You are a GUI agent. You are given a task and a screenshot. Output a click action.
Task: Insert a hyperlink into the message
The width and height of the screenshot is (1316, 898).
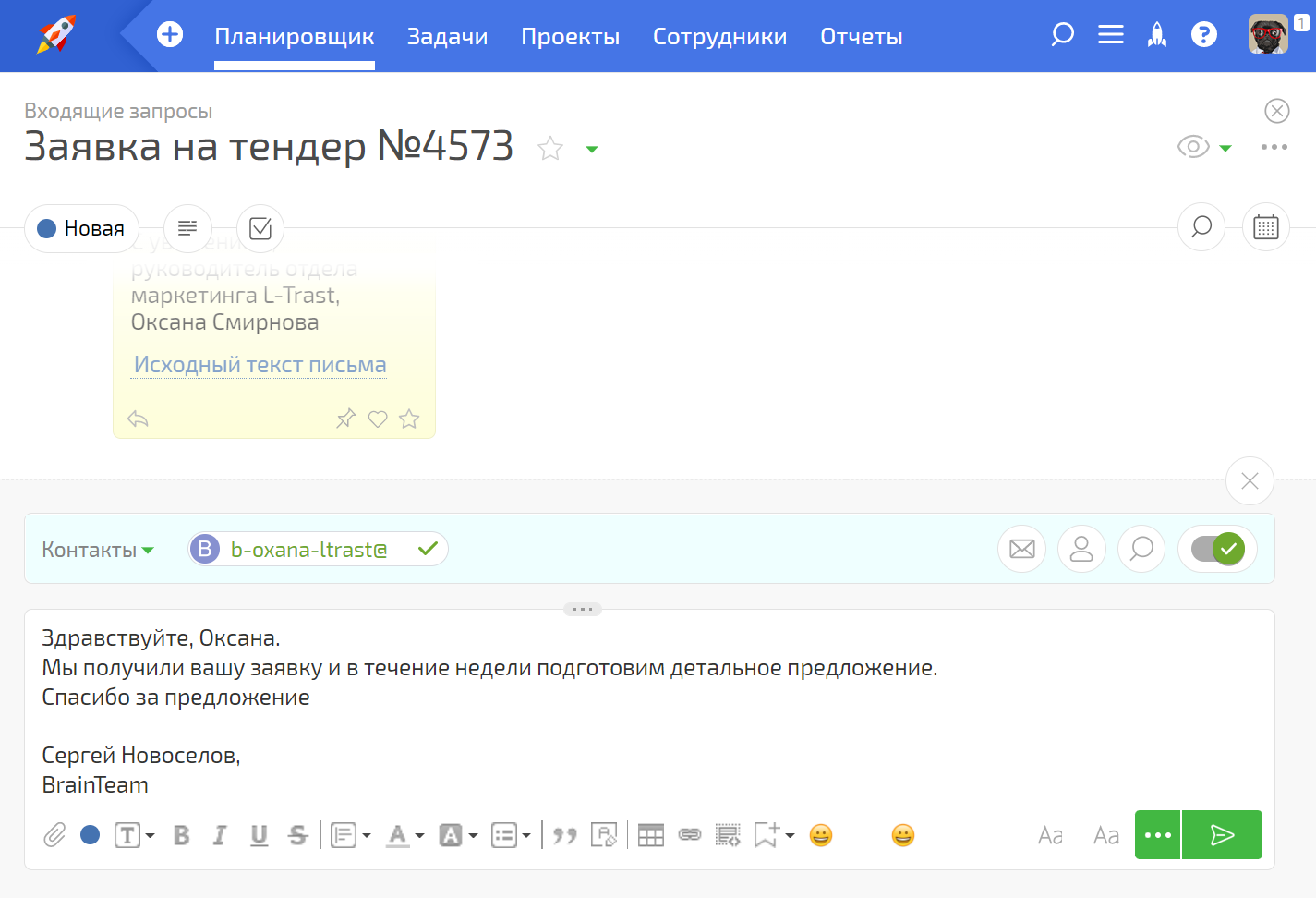(x=690, y=835)
